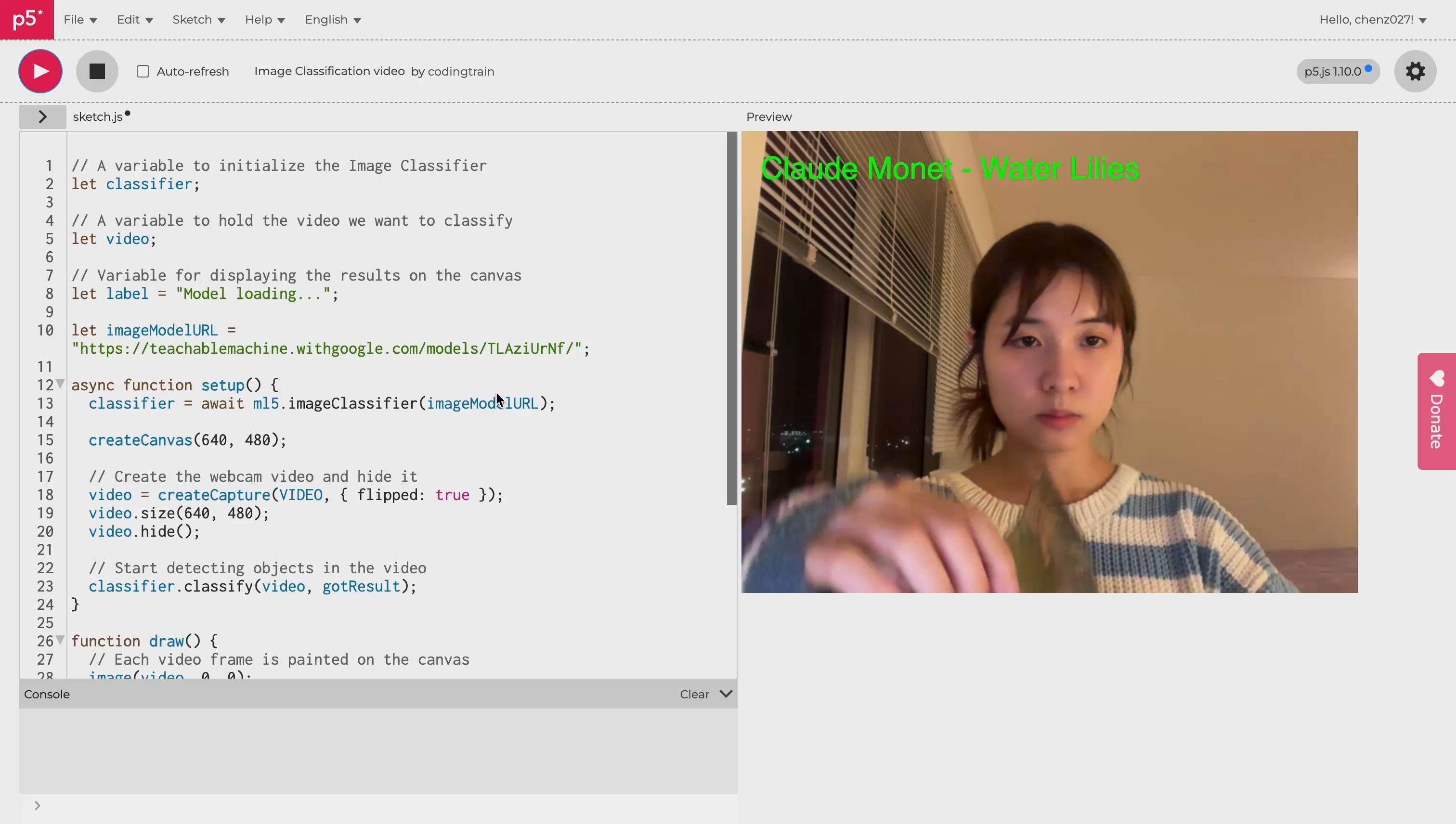Enable the Auto-refresh checkbox
Image resolution: width=1456 pixels, height=824 pixels.
[x=143, y=72]
